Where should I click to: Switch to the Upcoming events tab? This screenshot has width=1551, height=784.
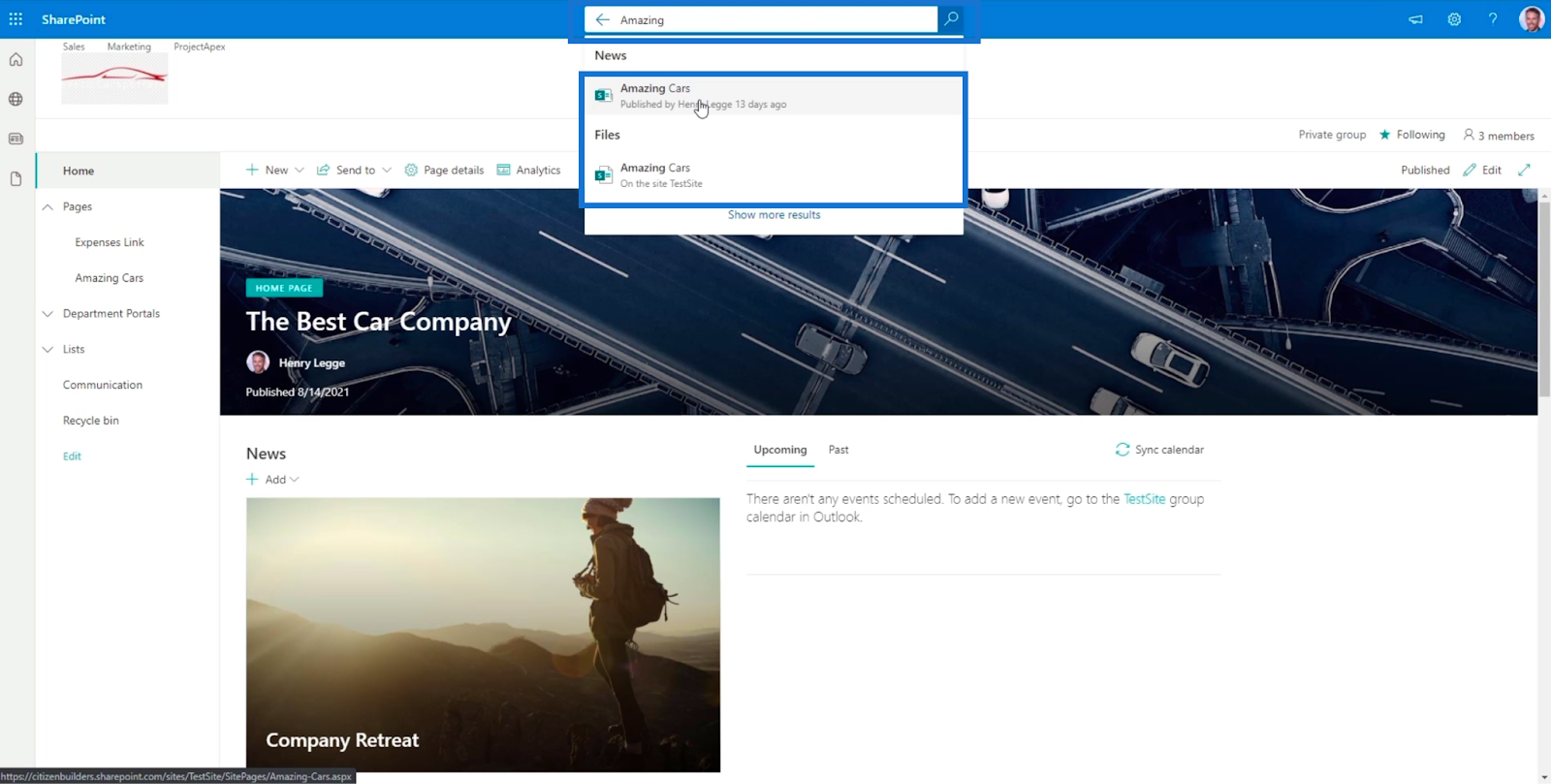[780, 450]
